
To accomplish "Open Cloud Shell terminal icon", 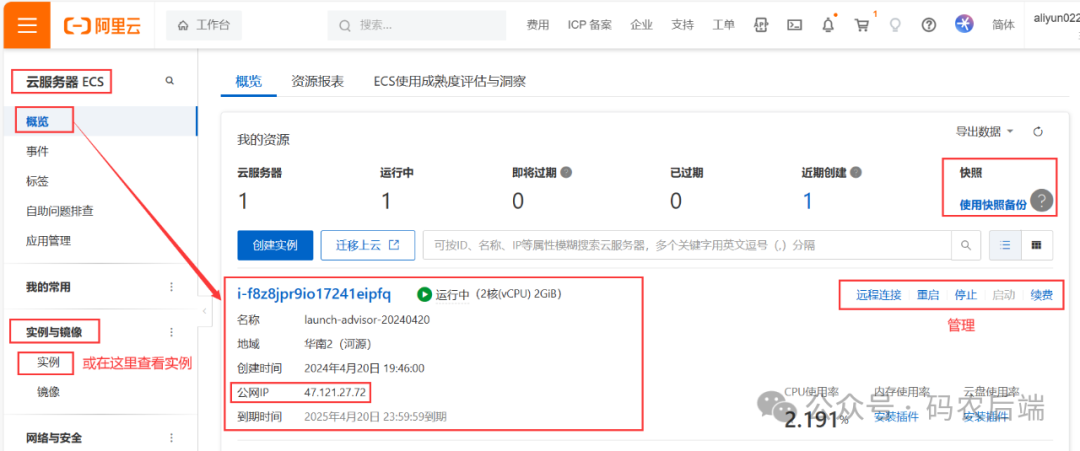I will coord(795,25).
